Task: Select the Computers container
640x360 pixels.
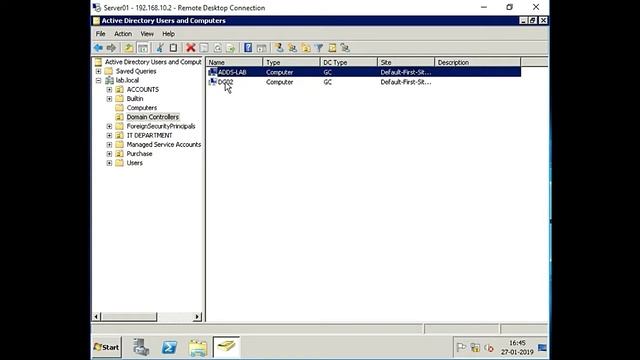Action: pyautogui.click(x=142, y=108)
